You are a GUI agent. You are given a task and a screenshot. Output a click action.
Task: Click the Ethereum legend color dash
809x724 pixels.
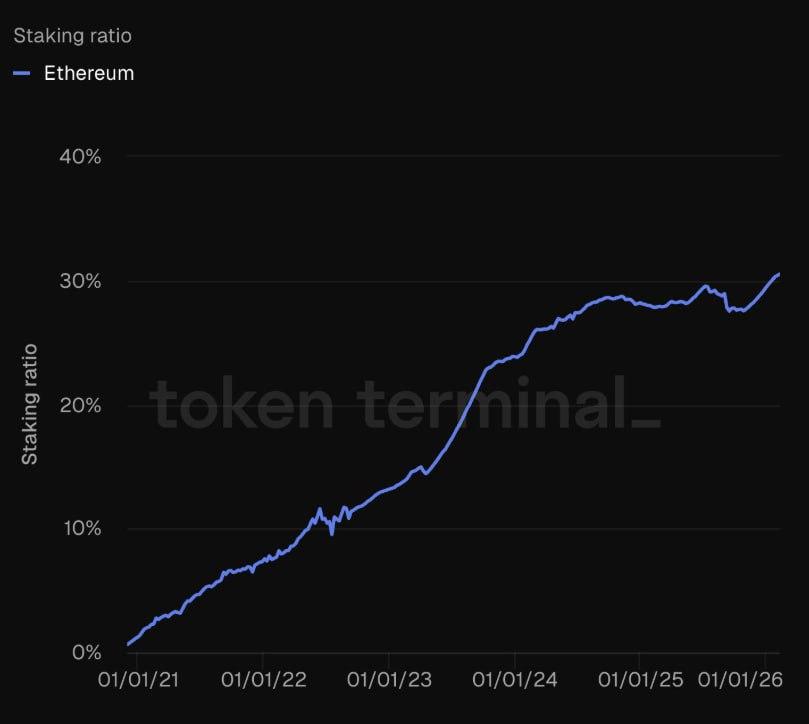click(x=22, y=73)
